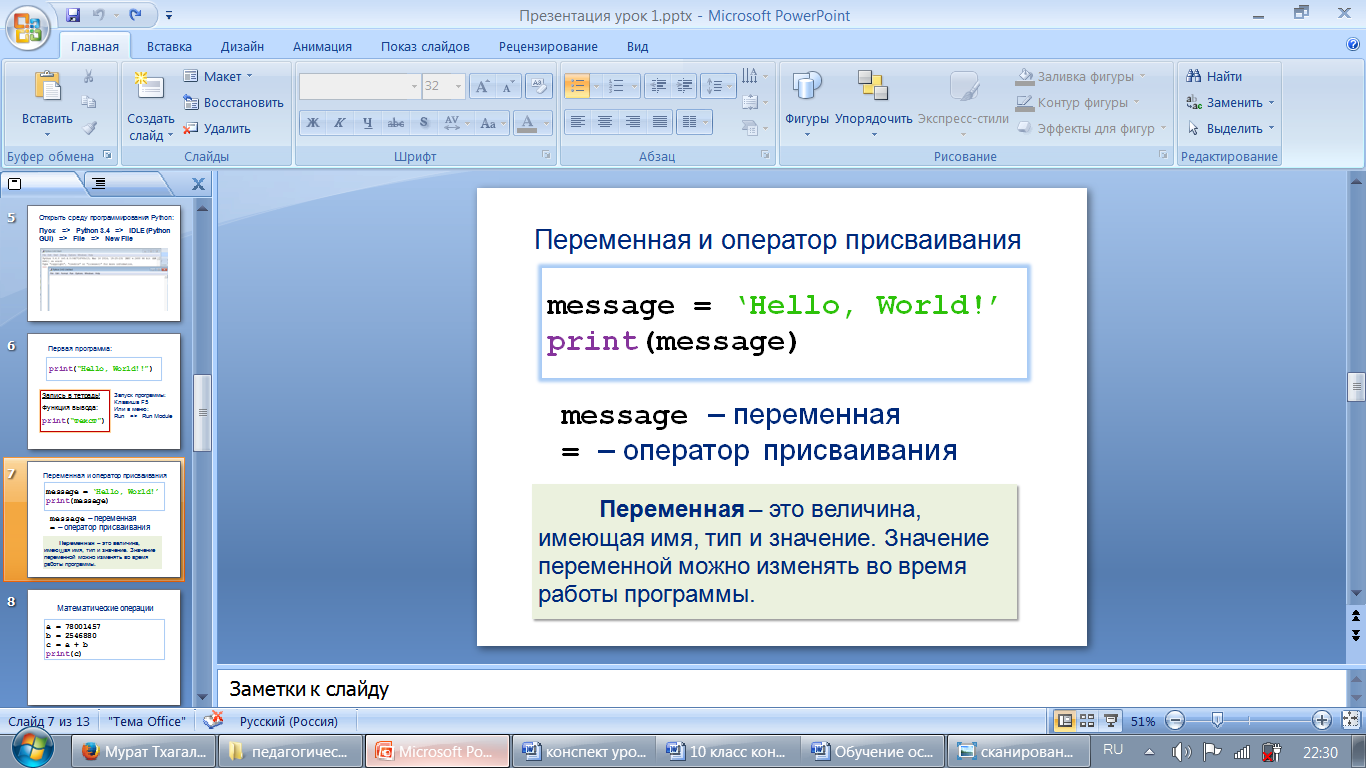Click the zoom slider handle
The image size is (1366, 768).
tap(1217, 720)
